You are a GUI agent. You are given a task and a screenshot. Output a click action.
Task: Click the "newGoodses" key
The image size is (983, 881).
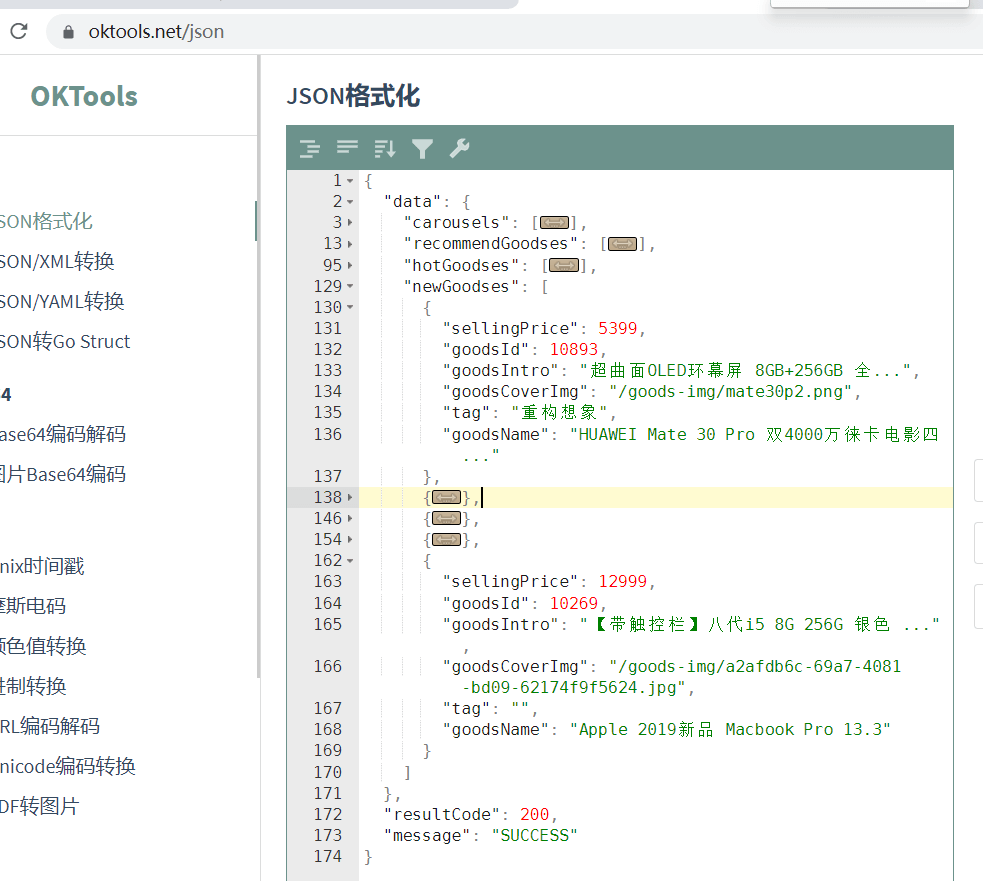tap(461, 287)
